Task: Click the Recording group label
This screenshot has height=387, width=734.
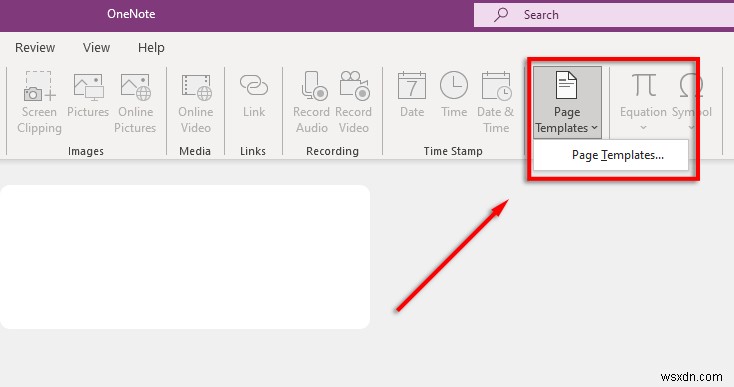Action: tap(332, 151)
